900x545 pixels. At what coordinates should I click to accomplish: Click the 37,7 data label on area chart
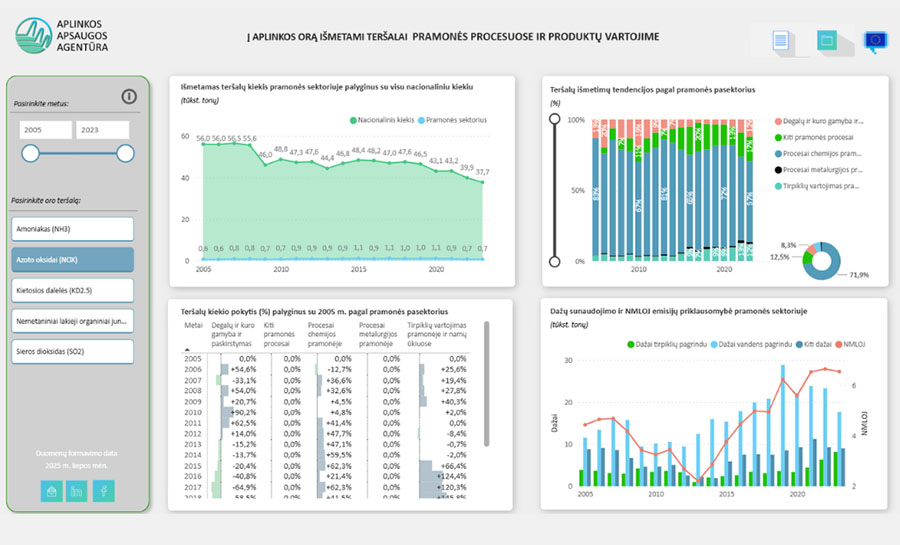click(483, 172)
